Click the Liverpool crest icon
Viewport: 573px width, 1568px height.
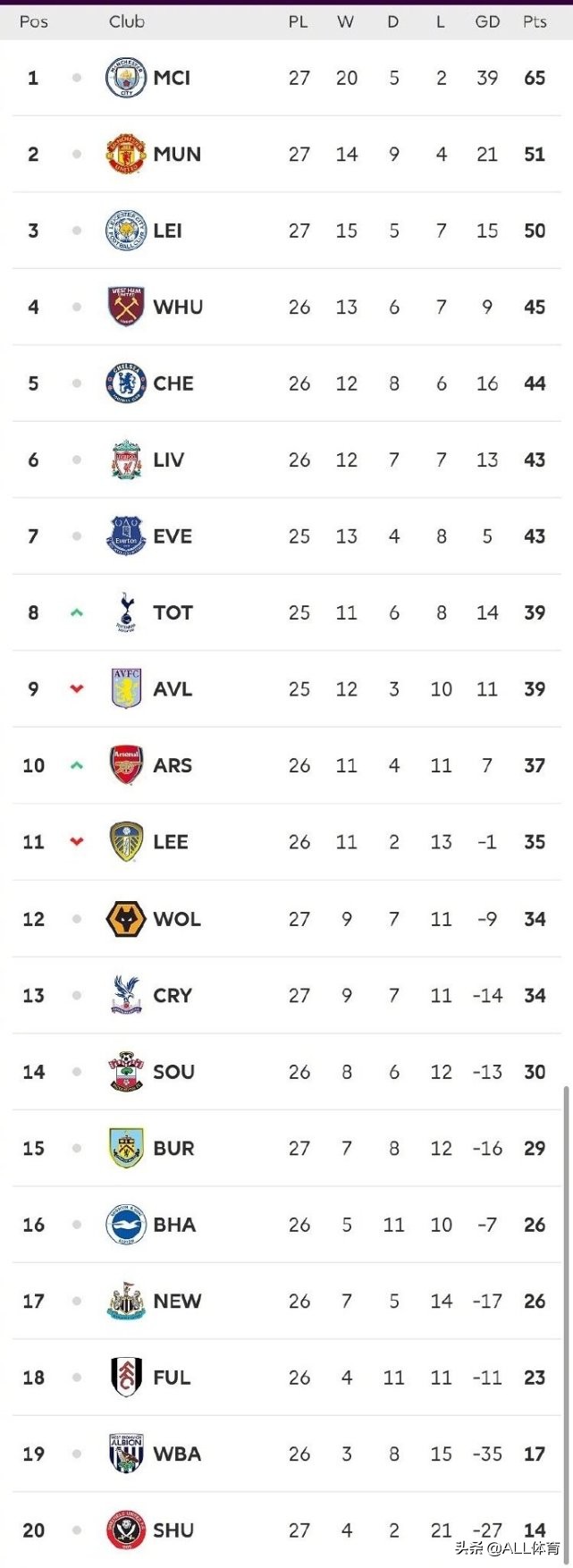[x=126, y=459]
